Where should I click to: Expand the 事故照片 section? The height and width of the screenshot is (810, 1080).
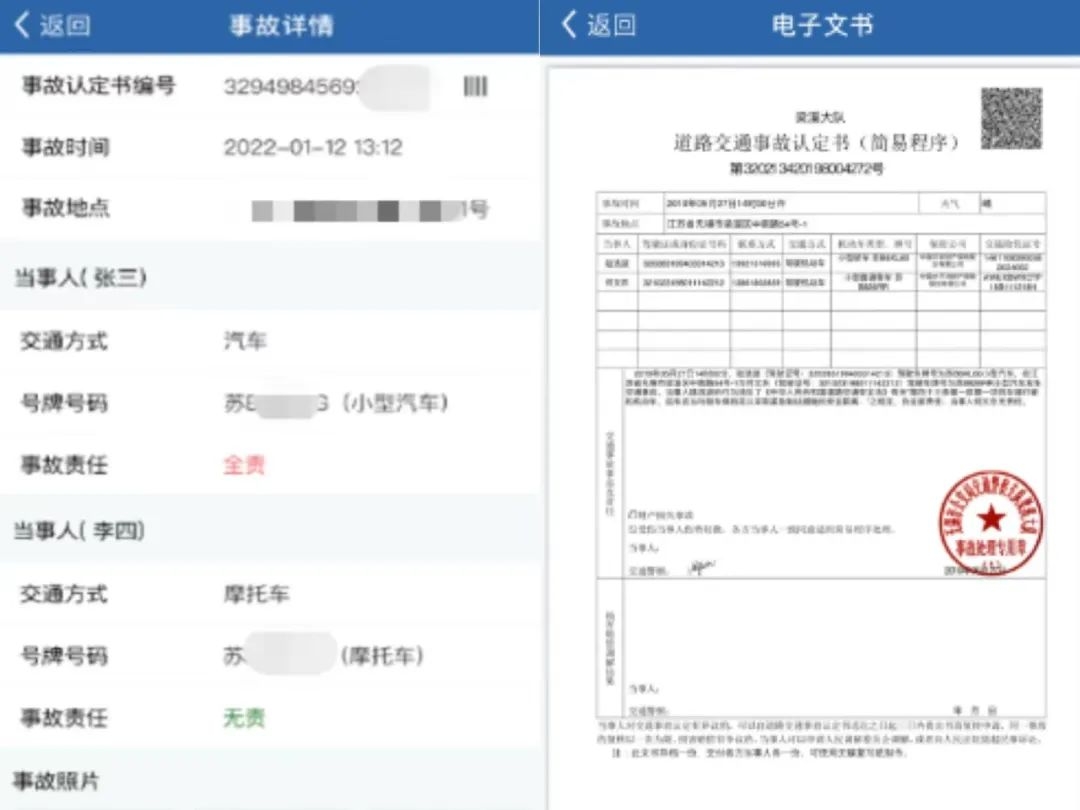click(56, 781)
